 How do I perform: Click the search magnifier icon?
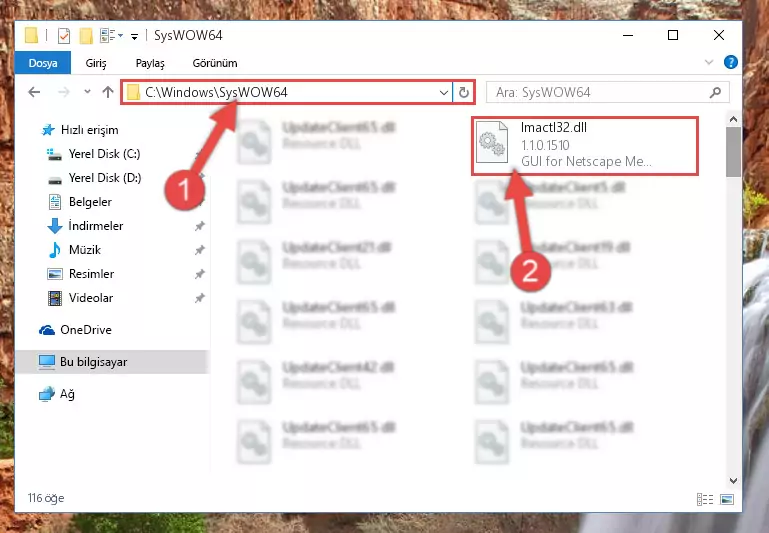pos(715,92)
